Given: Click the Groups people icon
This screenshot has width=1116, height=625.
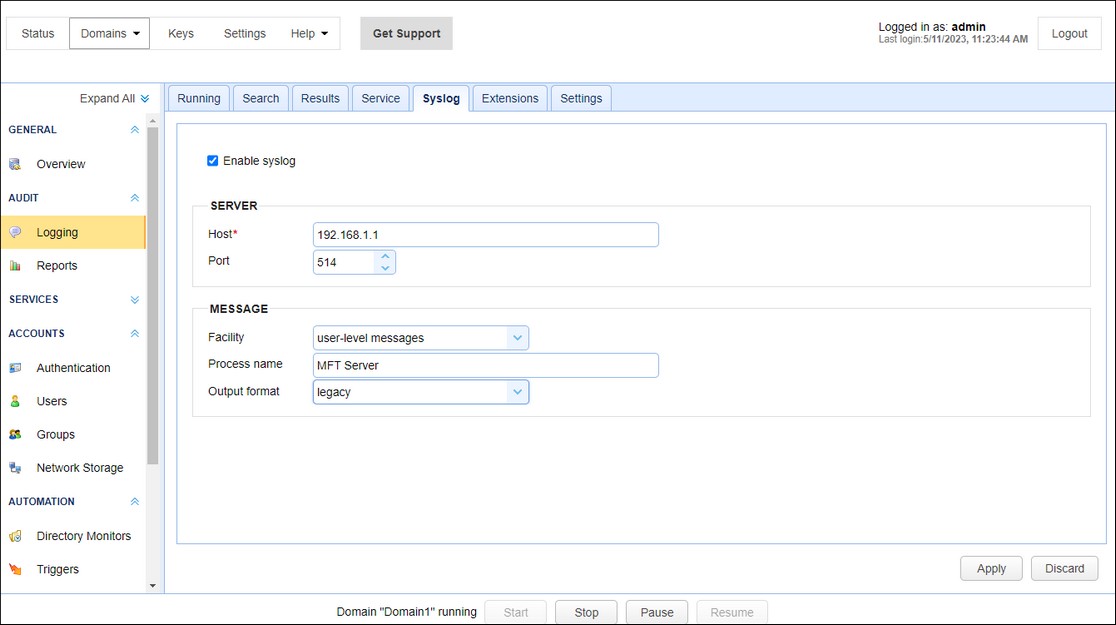Looking at the screenshot, I should [x=15, y=434].
